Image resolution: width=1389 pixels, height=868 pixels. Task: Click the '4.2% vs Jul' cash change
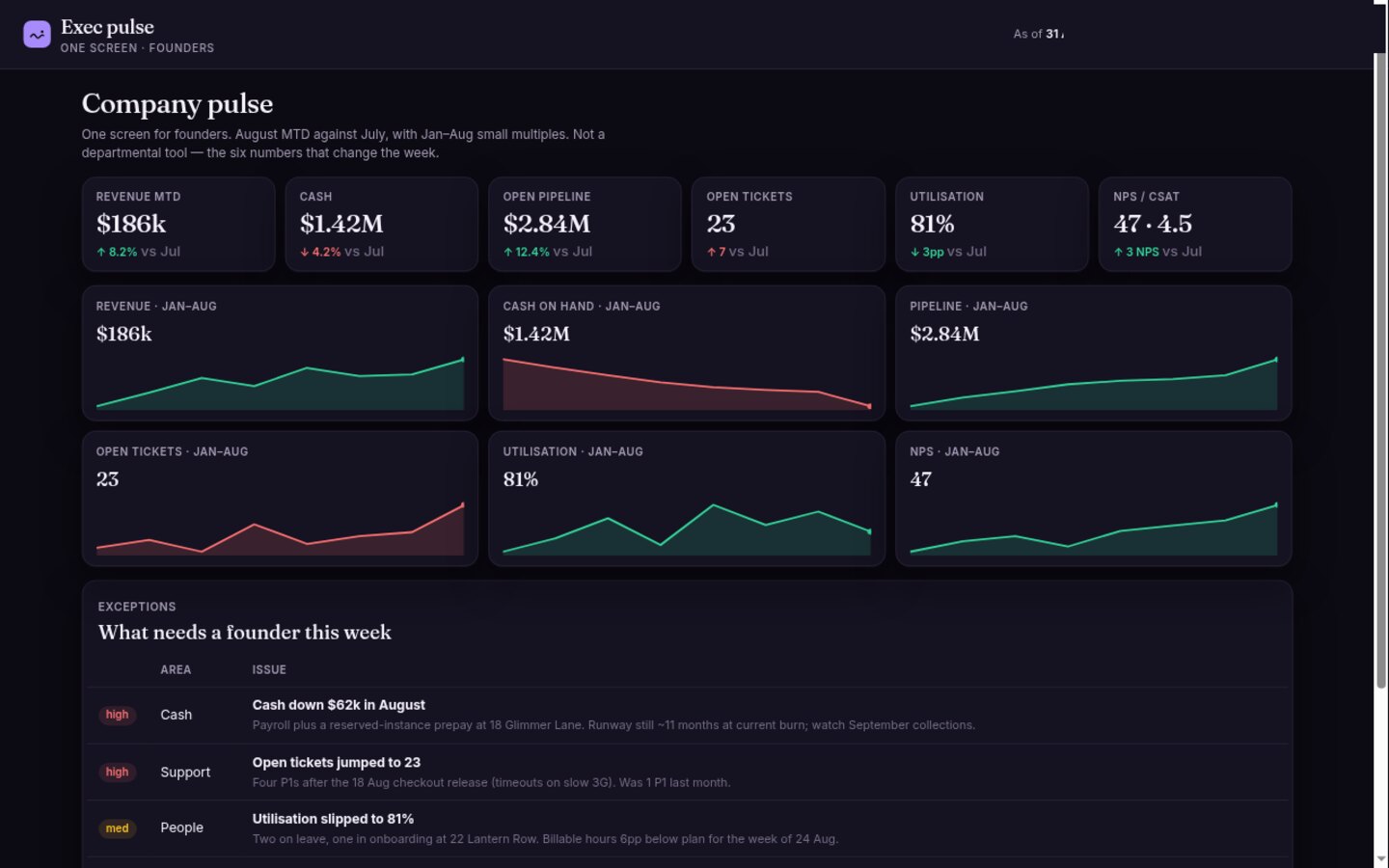[341, 252]
